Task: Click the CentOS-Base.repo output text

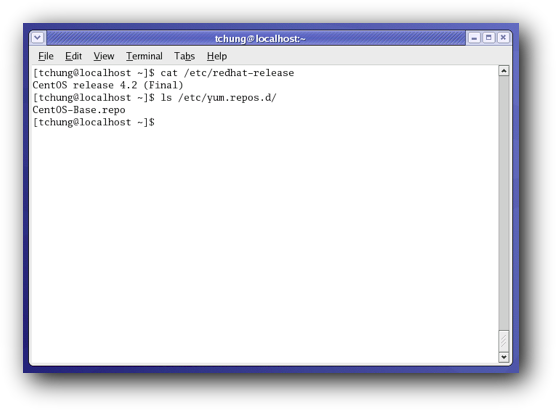Action: 79,110
